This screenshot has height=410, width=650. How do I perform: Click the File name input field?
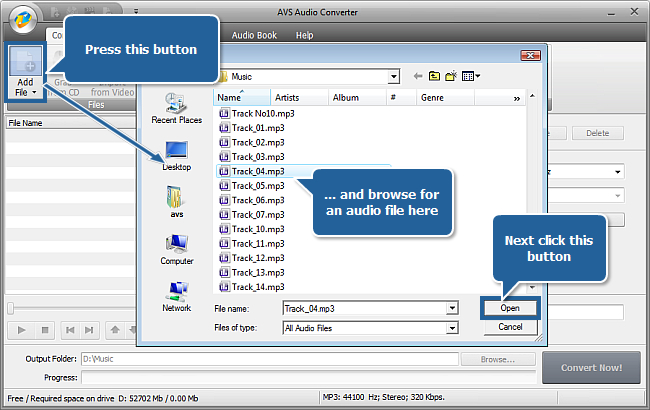365,308
